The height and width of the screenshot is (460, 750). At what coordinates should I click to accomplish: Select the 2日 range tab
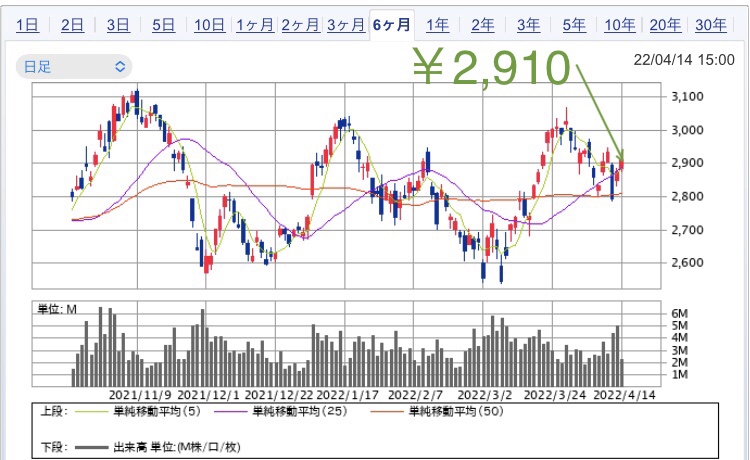click(72, 25)
